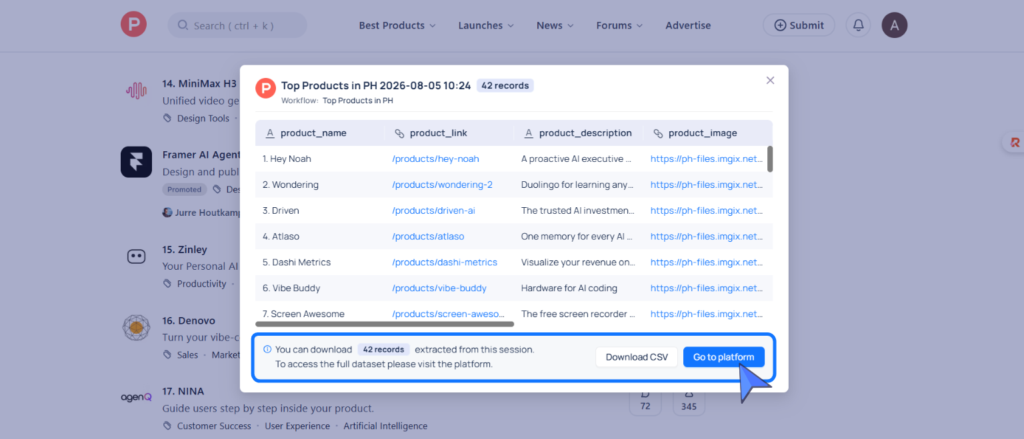The image size is (1024, 439).
Task: Click the product_name column text icon
Action: [270, 133]
